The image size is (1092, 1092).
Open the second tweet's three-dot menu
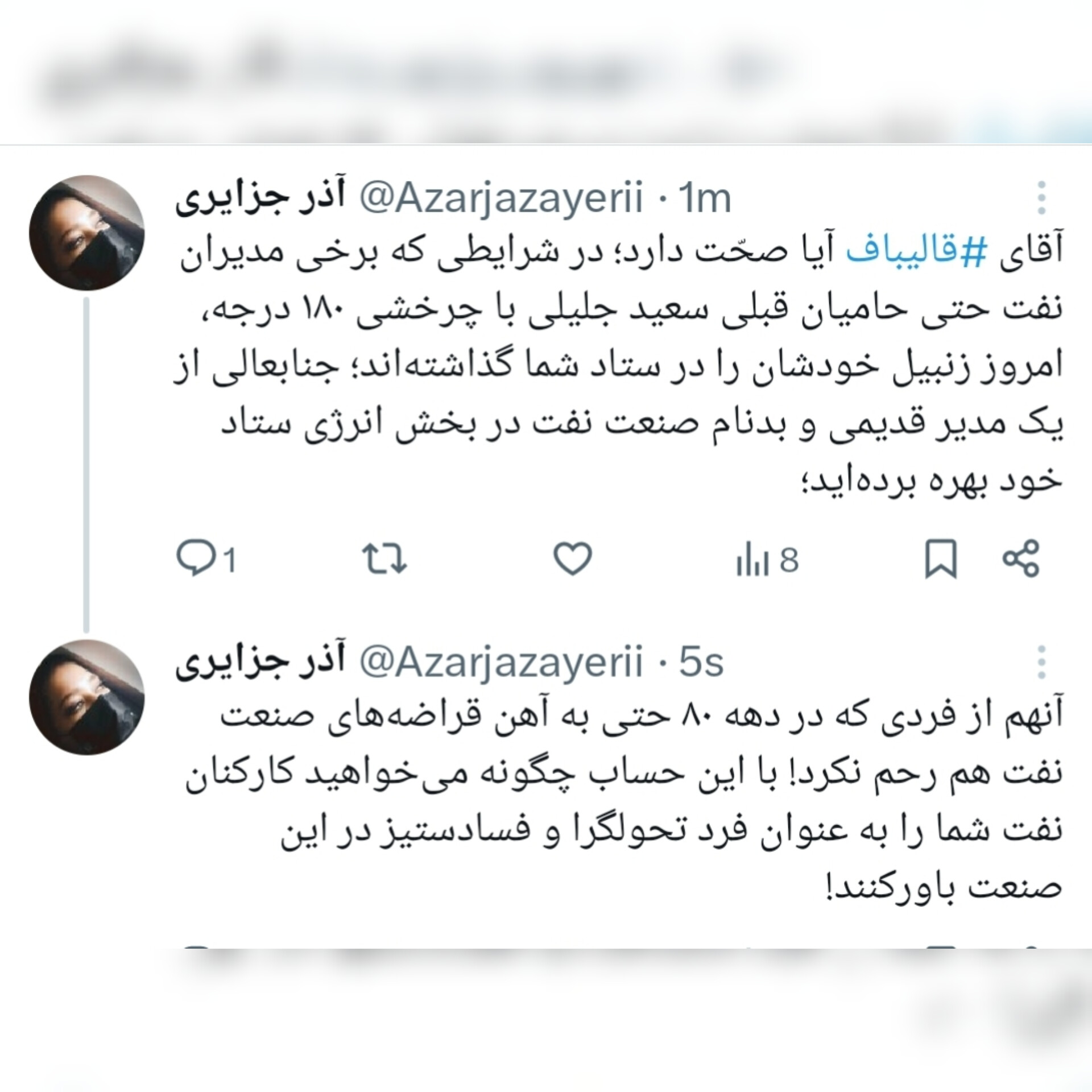[x=1041, y=662]
